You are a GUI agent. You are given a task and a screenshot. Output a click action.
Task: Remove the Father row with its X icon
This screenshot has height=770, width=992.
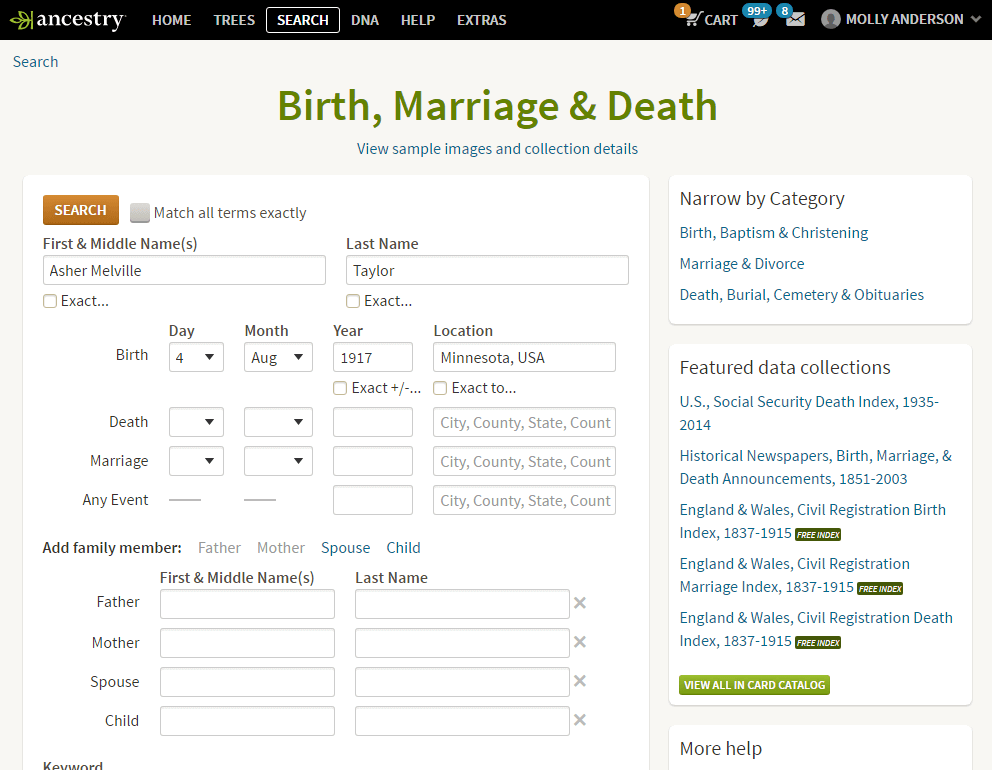tap(580, 603)
